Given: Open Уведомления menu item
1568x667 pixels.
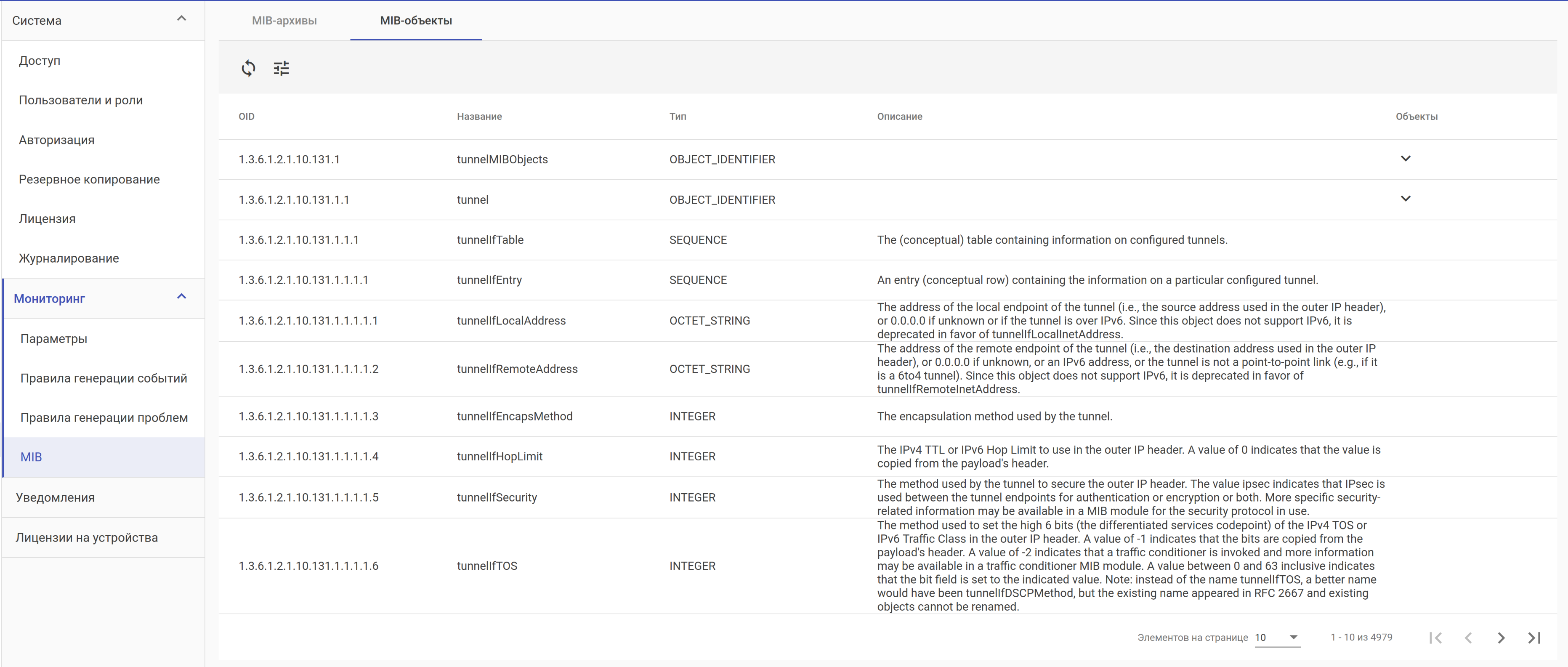Looking at the screenshot, I should 55,498.
